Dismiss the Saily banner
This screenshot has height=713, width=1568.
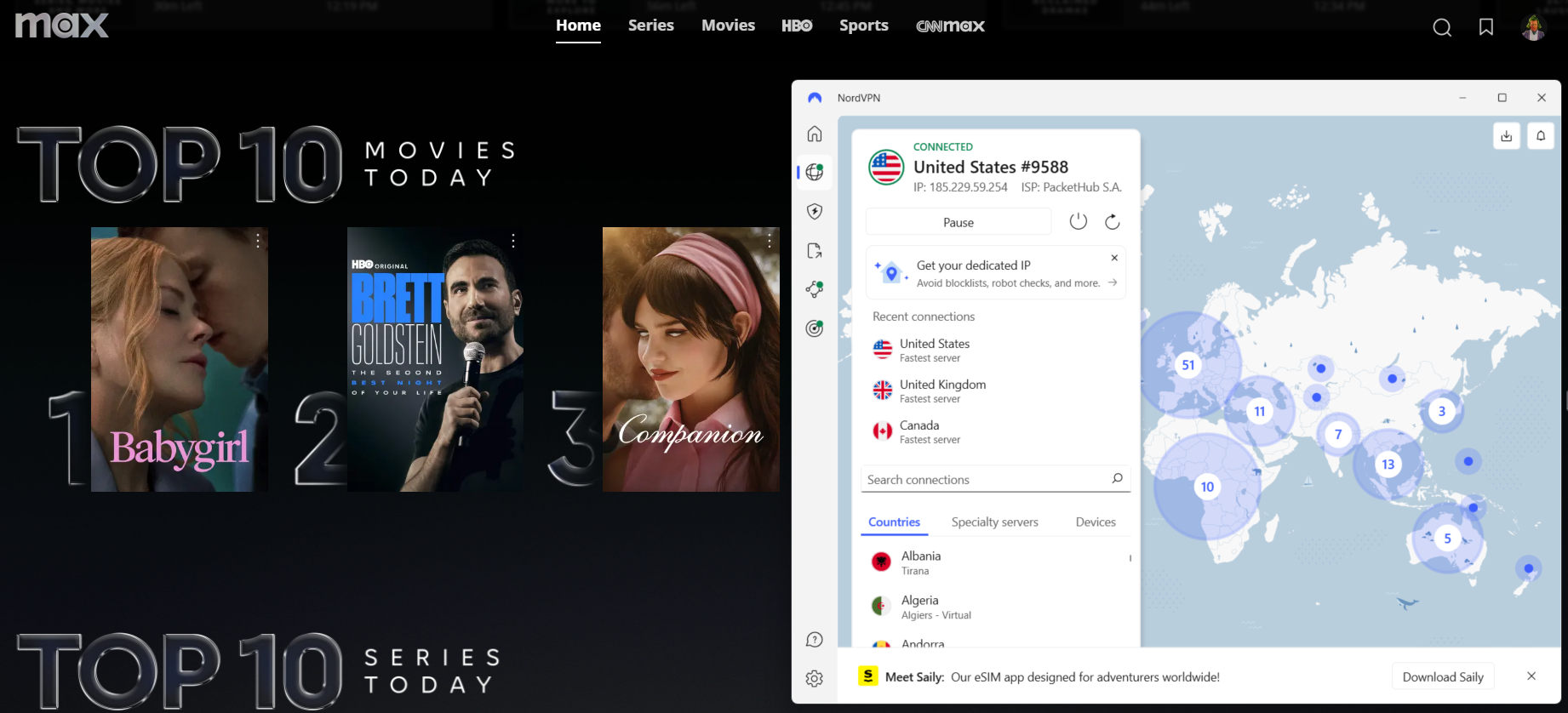(x=1531, y=676)
